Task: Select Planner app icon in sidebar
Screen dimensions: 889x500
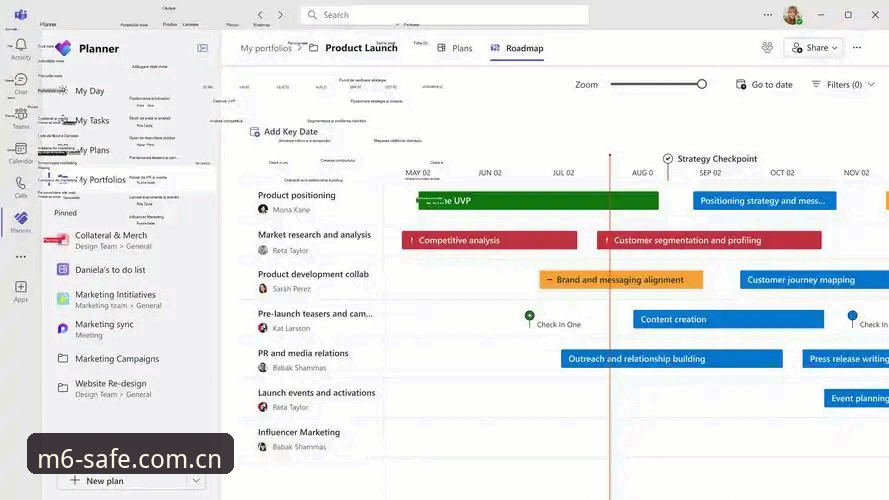Action: coord(21,222)
